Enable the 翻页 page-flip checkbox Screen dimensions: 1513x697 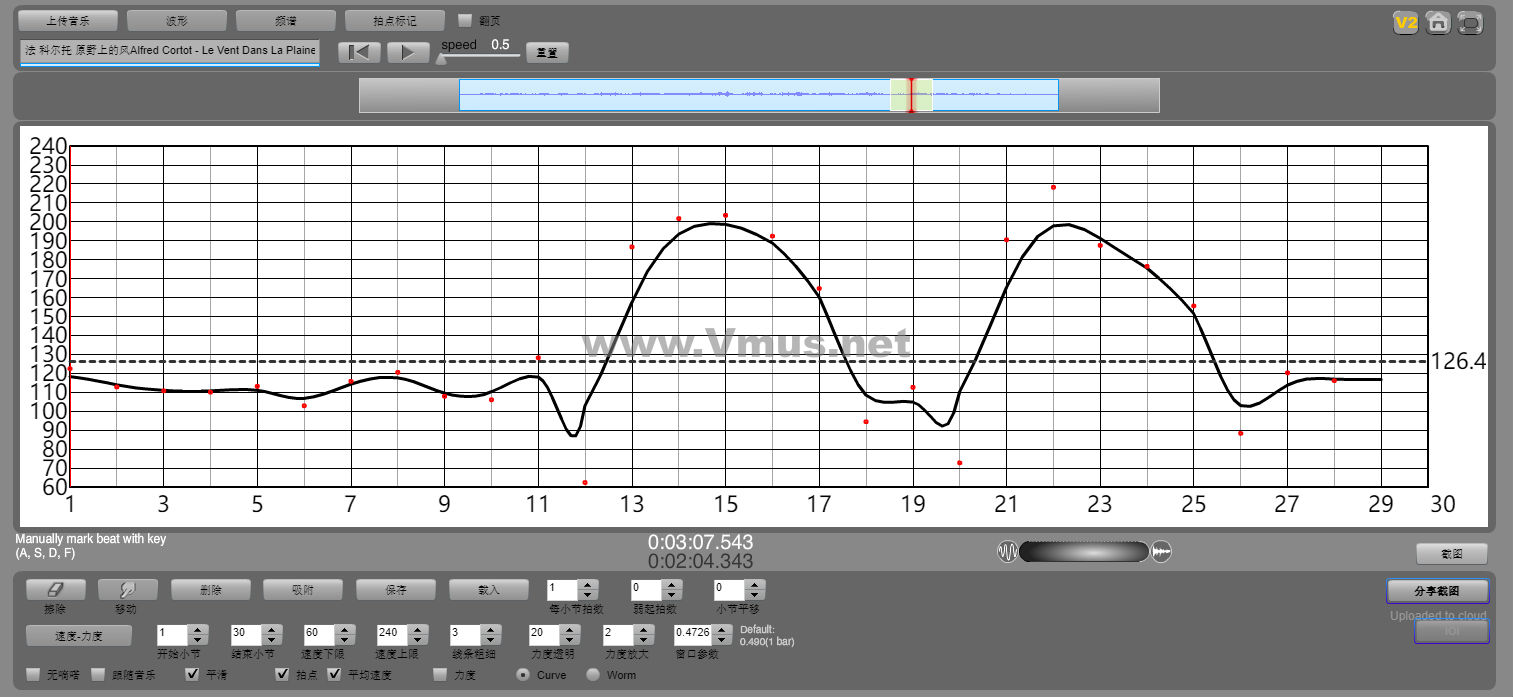465,20
